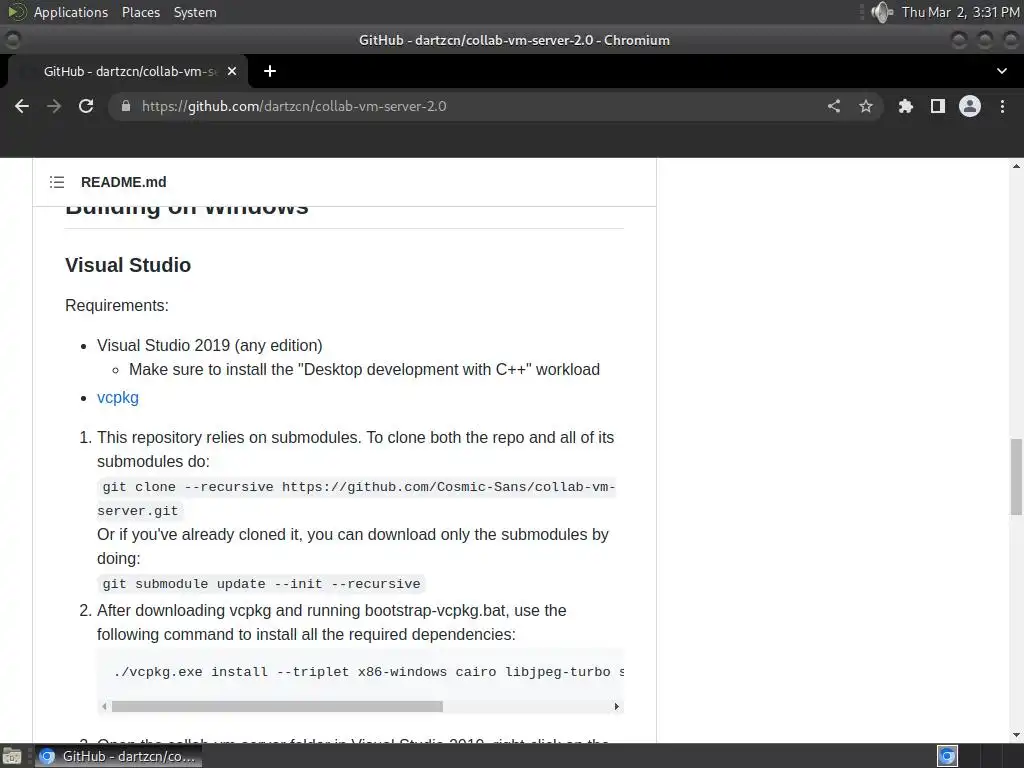Click the Visual Studio heading

coord(128,265)
